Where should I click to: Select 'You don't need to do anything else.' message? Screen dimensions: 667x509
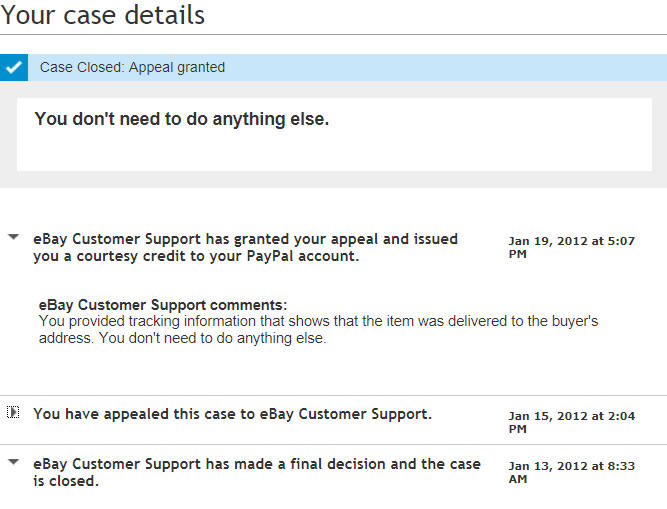coord(181,119)
